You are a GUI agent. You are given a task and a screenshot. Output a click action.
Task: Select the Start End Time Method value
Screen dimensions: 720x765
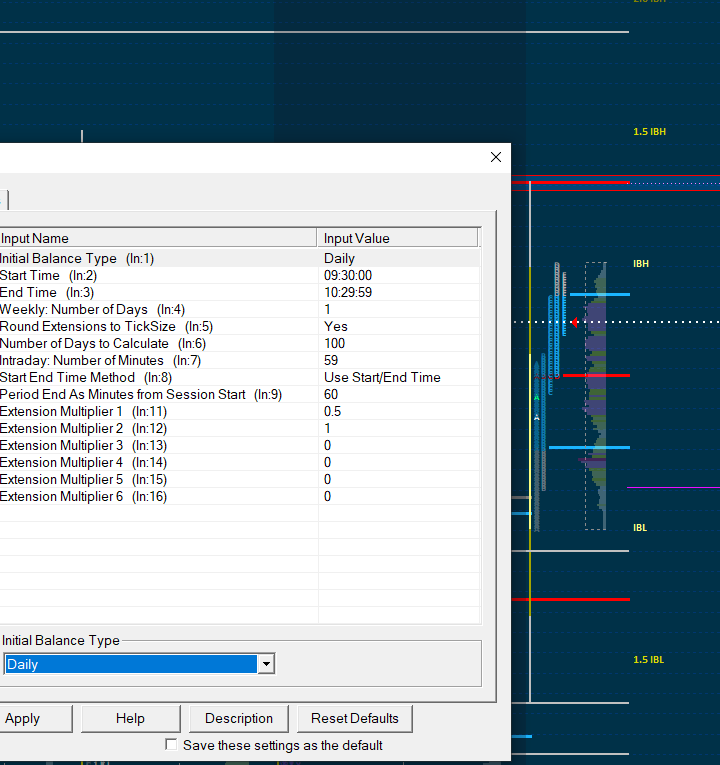point(382,377)
